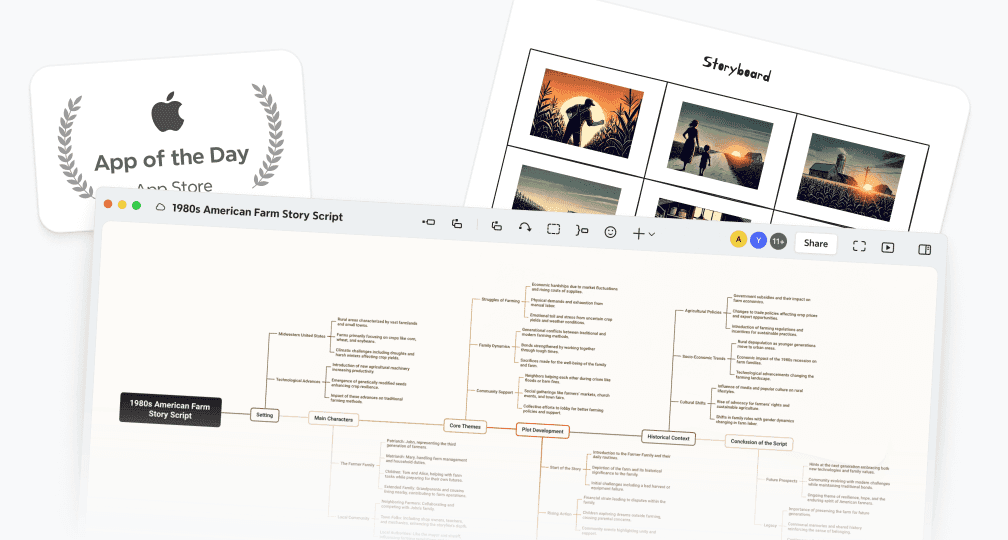Click the Socio-Economic Trends subtopic

(703, 357)
